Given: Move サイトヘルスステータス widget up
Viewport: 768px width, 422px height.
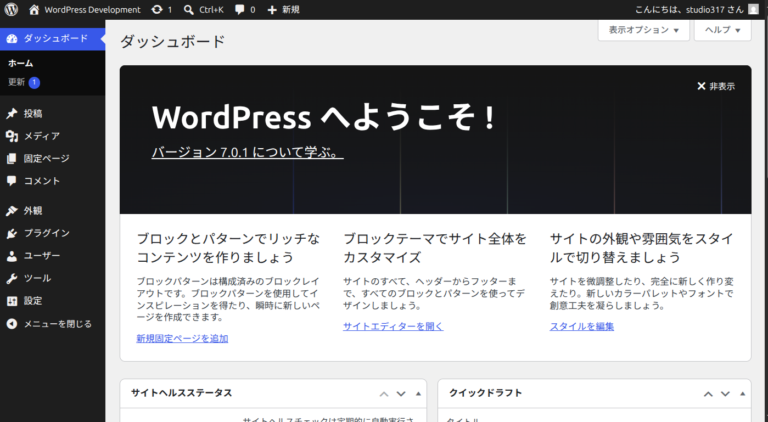Looking at the screenshot, I should [384, 394].
